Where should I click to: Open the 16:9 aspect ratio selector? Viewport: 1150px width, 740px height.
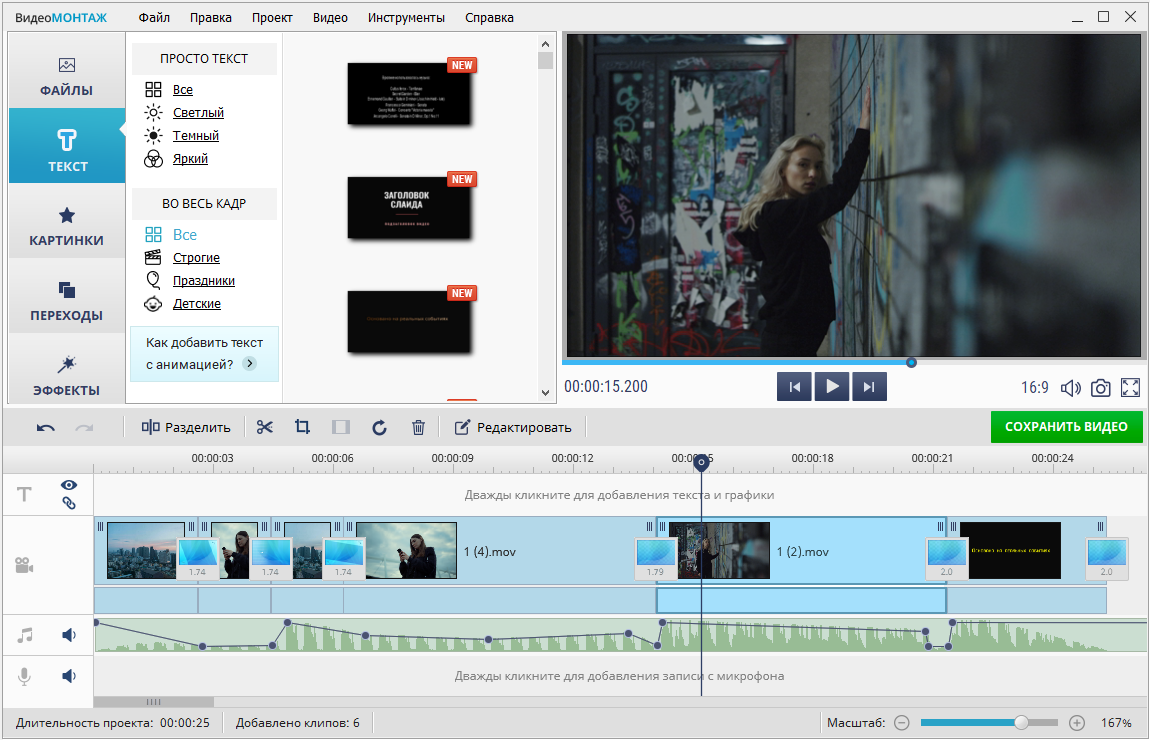(1034, 388)
